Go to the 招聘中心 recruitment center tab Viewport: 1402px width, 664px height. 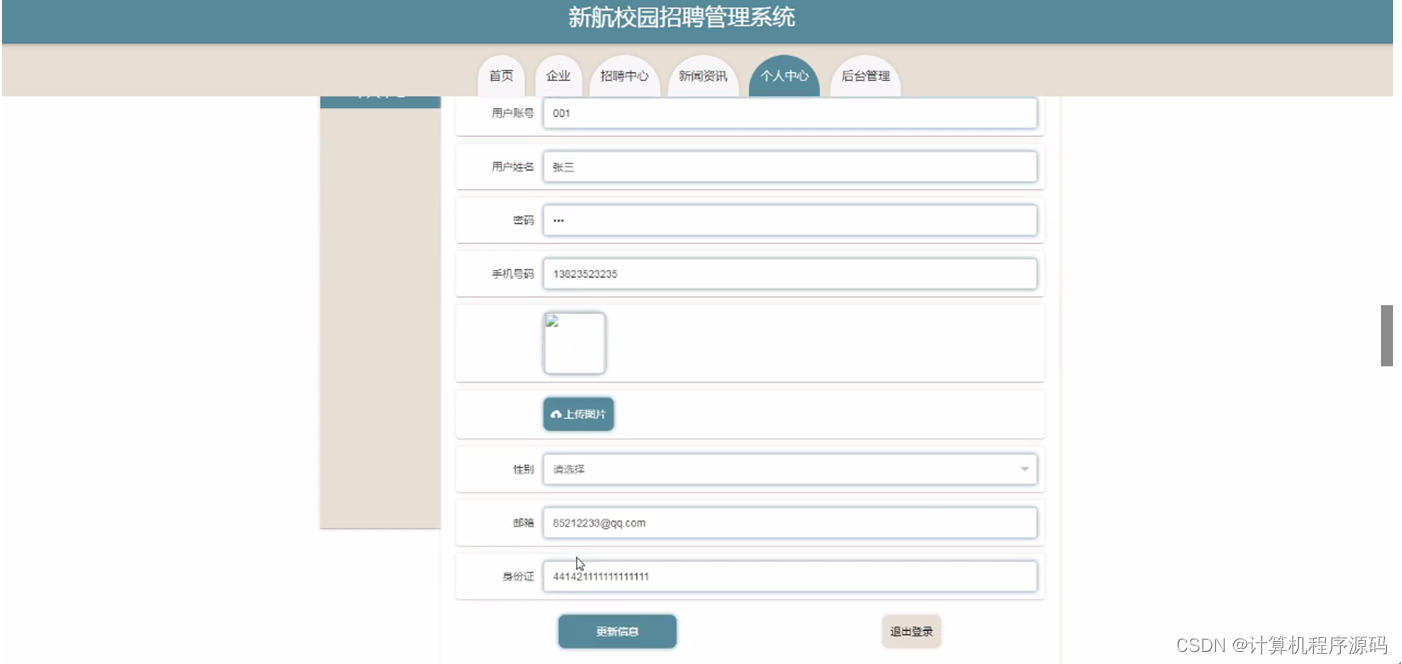click(x=624, y=75)
